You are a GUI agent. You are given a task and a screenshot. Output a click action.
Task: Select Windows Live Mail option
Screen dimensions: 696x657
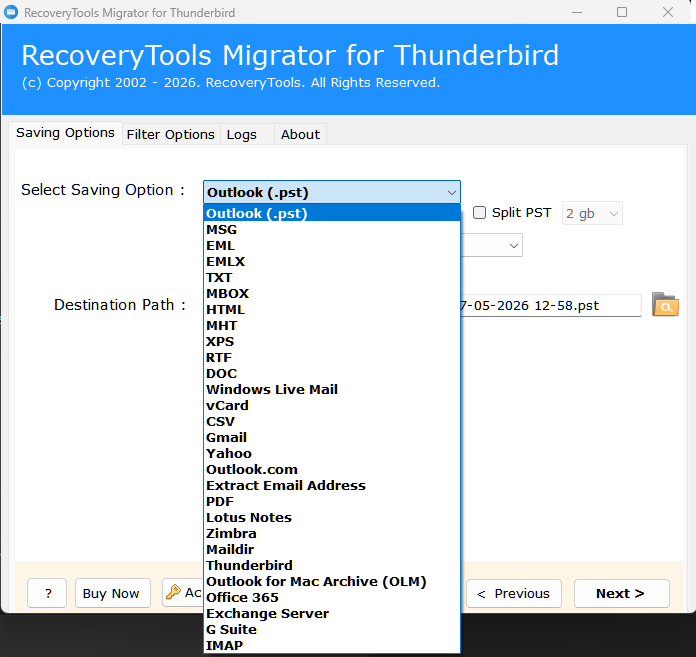332,389
